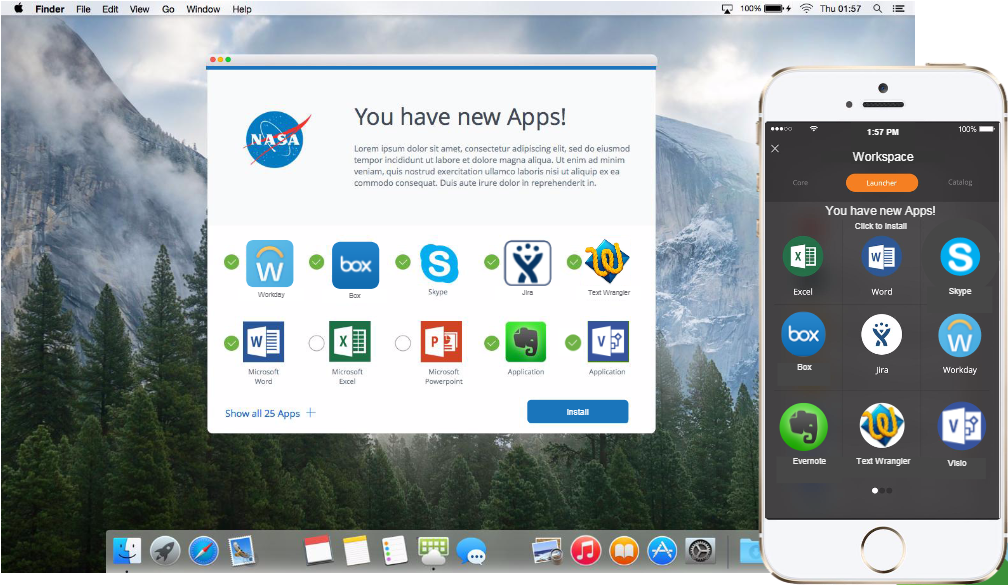Open the Go menu

(x=168, y=9)
